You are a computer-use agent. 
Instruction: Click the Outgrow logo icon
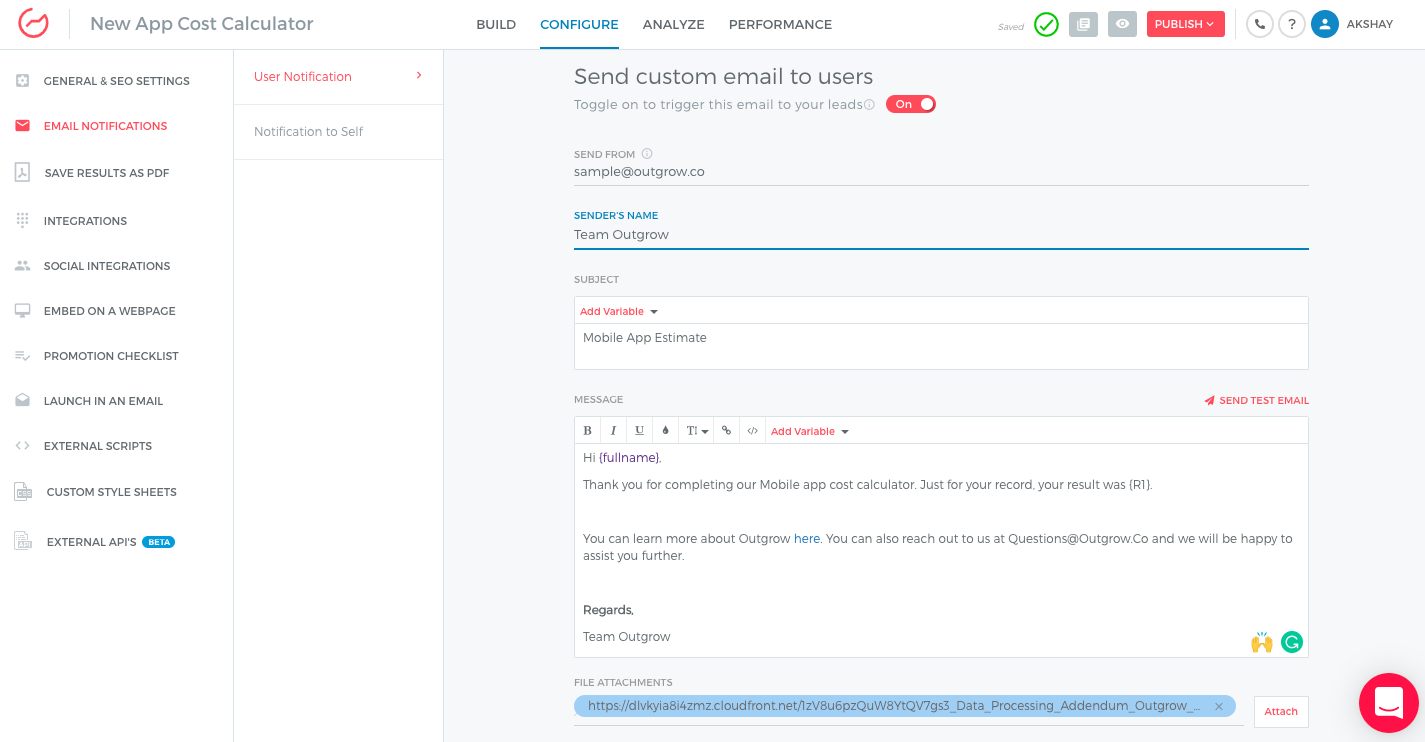click(x=33, y=24)
